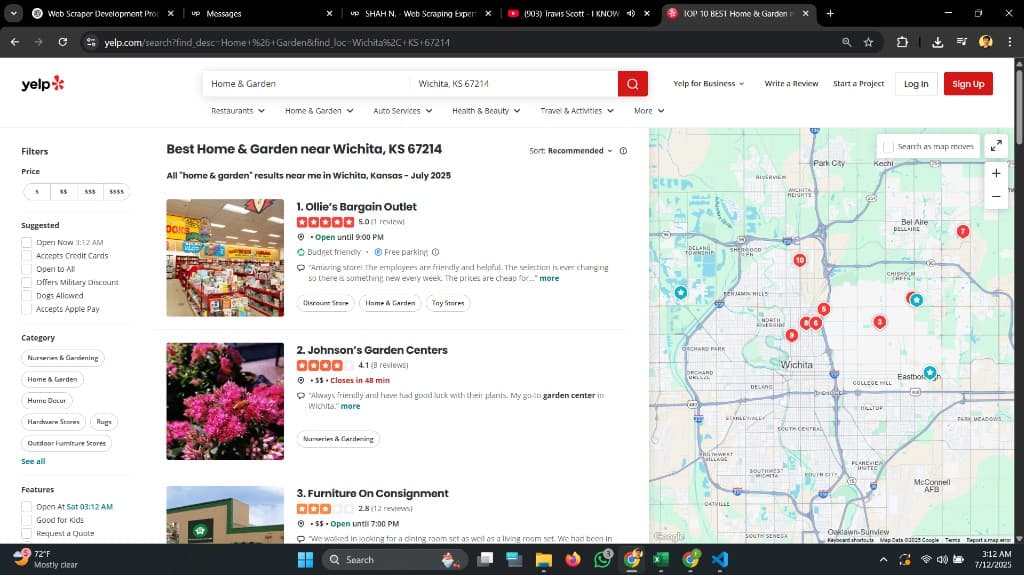The width and height of the screenshot is (1024, 575).
Task: Open Sort: Recommended dropdown
Action: click(x=571, y=151)
